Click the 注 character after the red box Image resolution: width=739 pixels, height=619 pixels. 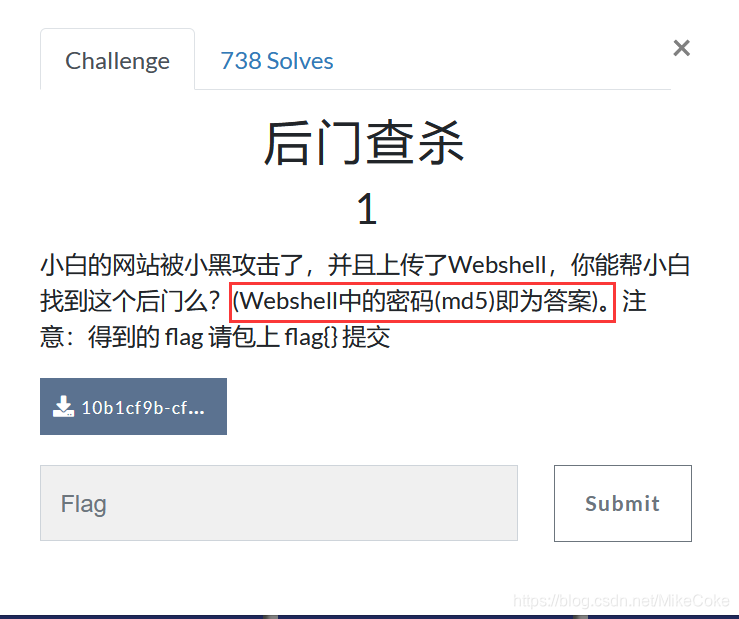pos(634,301)
